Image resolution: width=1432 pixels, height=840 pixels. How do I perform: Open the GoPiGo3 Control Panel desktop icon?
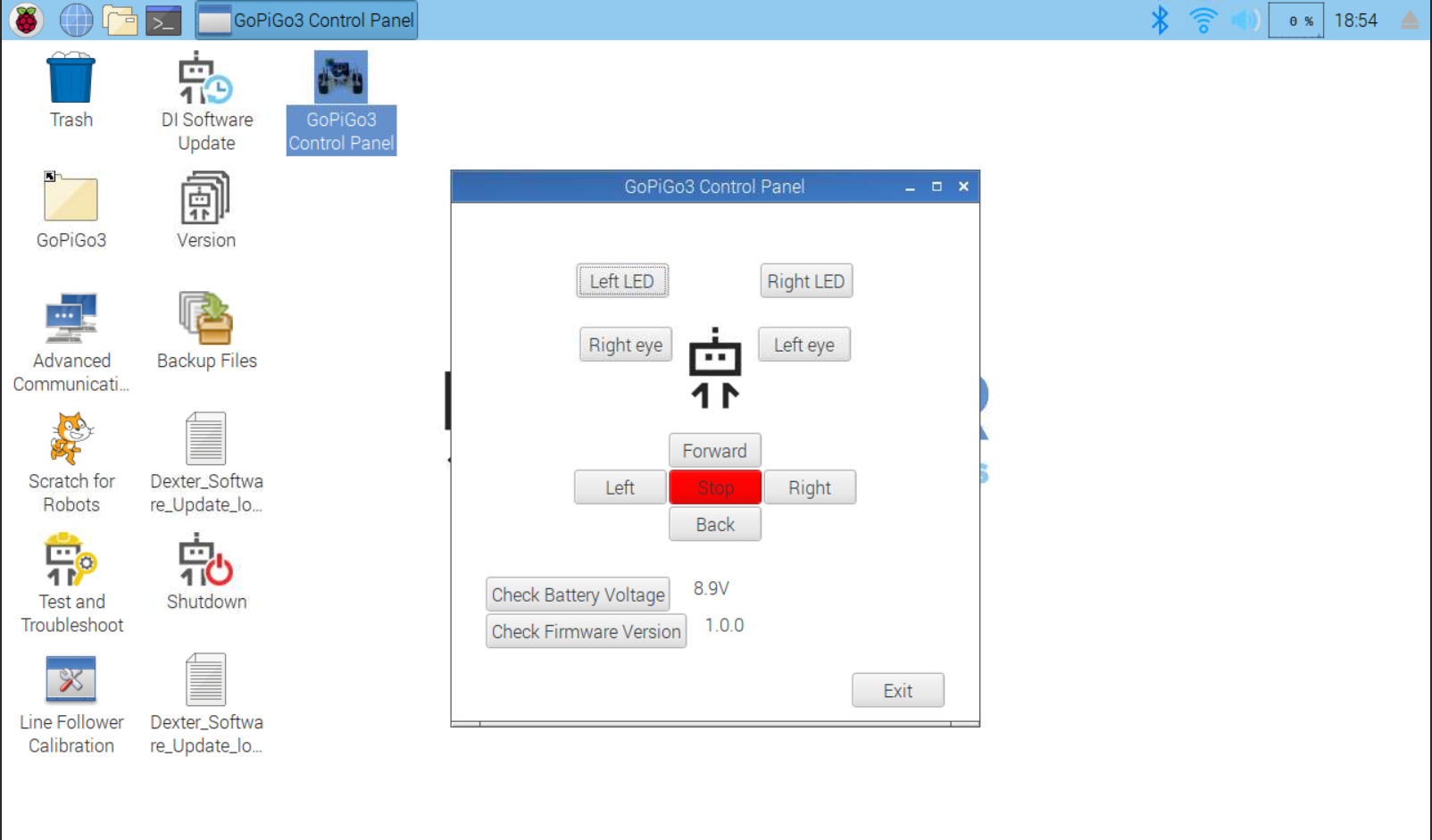point(339,98)
